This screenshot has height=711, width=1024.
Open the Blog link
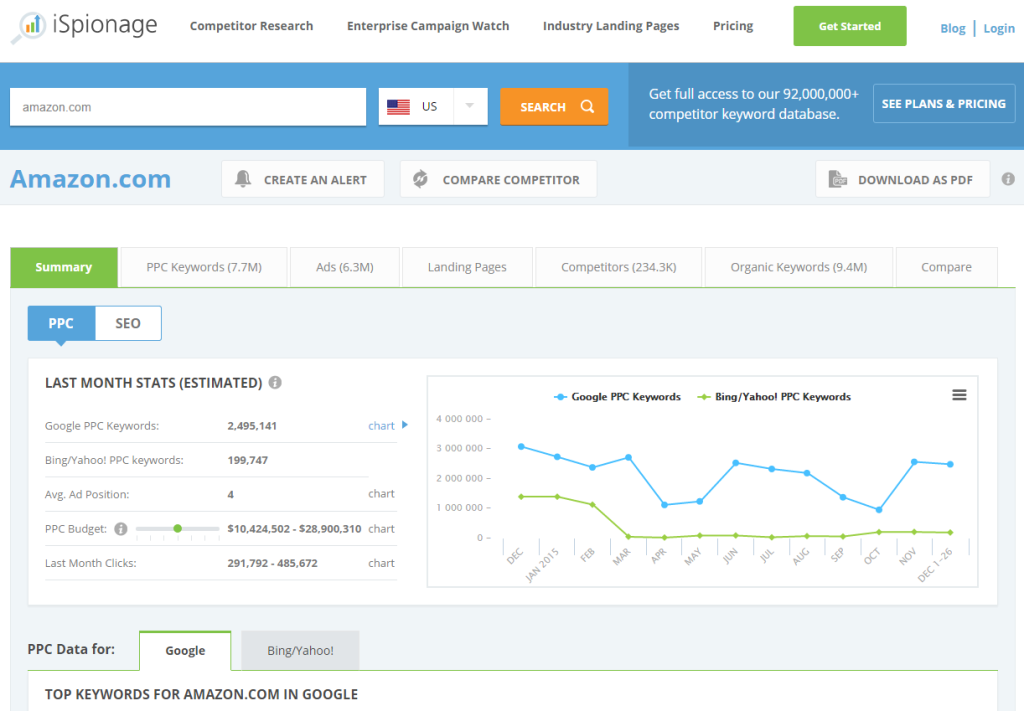pyautogui.click(x=953, y=29)
